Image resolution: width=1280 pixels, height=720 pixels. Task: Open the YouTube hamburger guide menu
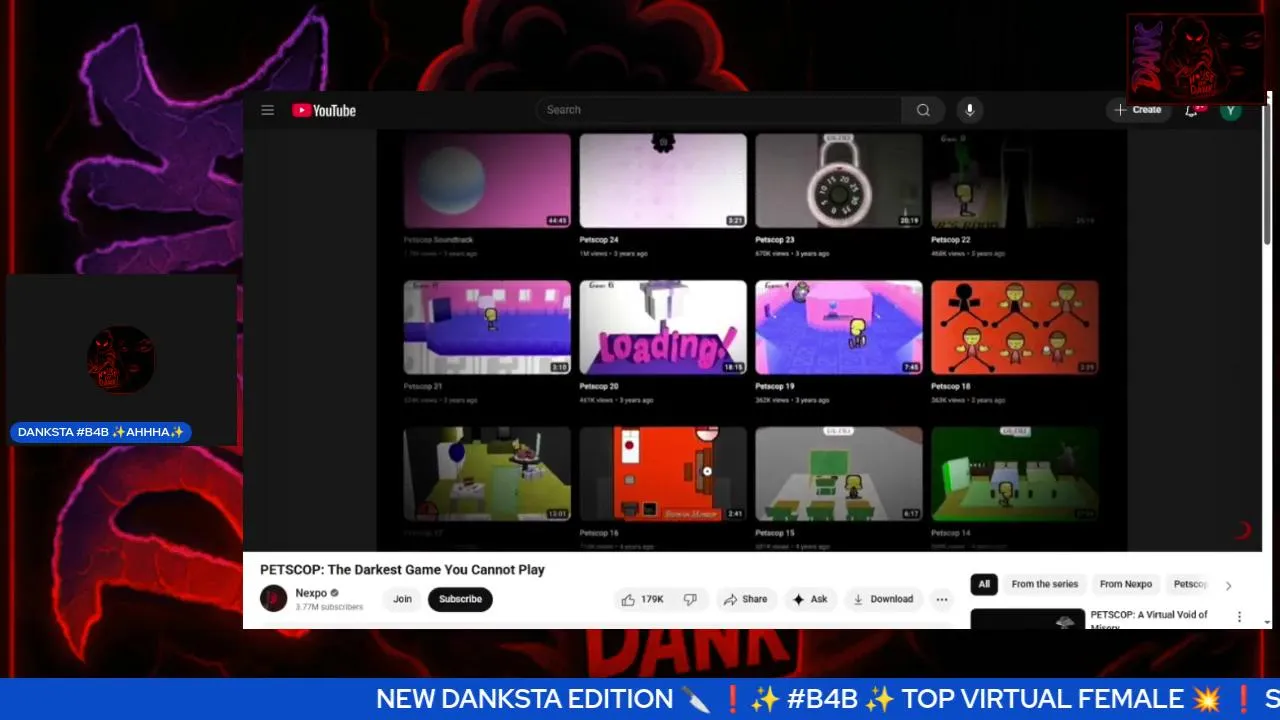tap(267, 110)
